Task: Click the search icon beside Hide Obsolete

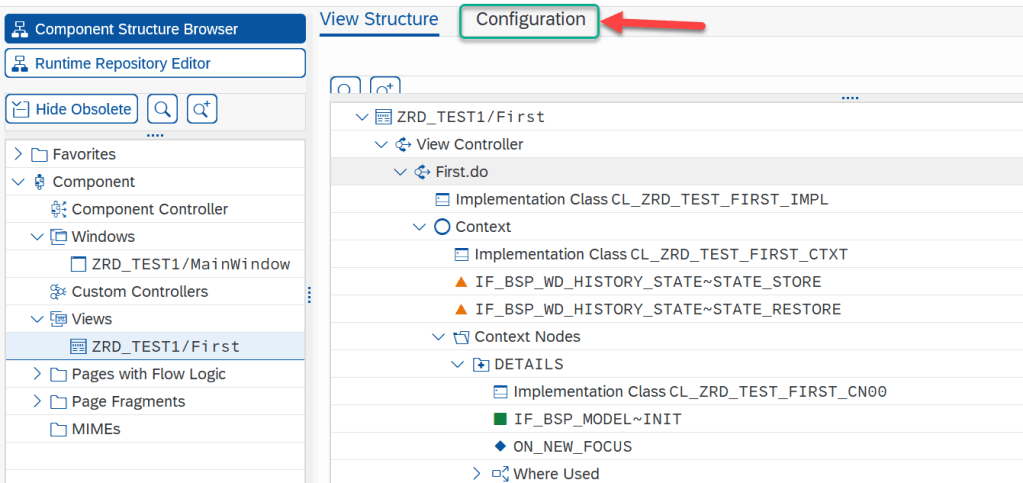Action: (164, 109)
